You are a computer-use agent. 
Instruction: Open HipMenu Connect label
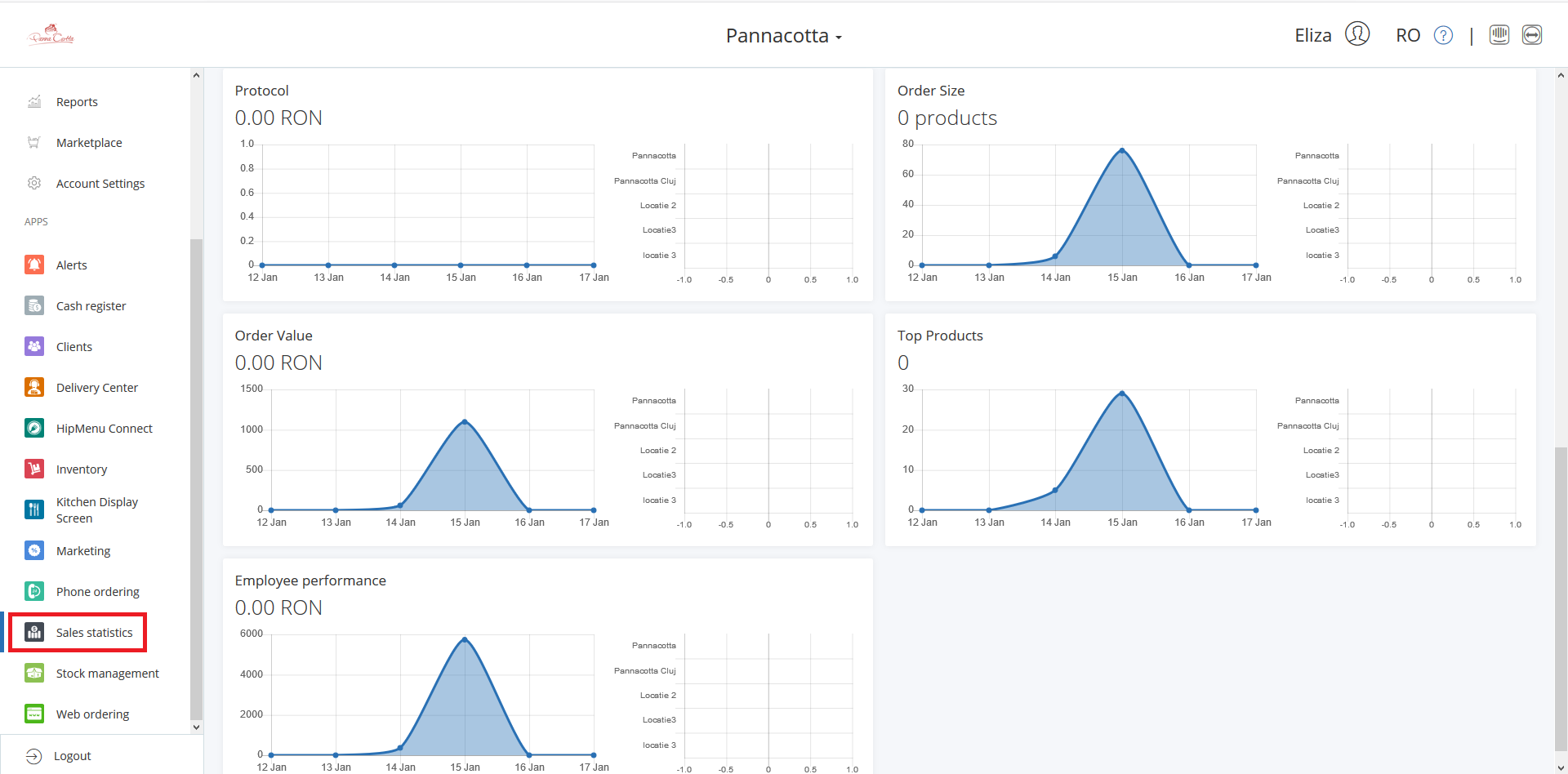click(x=105, y=429)
